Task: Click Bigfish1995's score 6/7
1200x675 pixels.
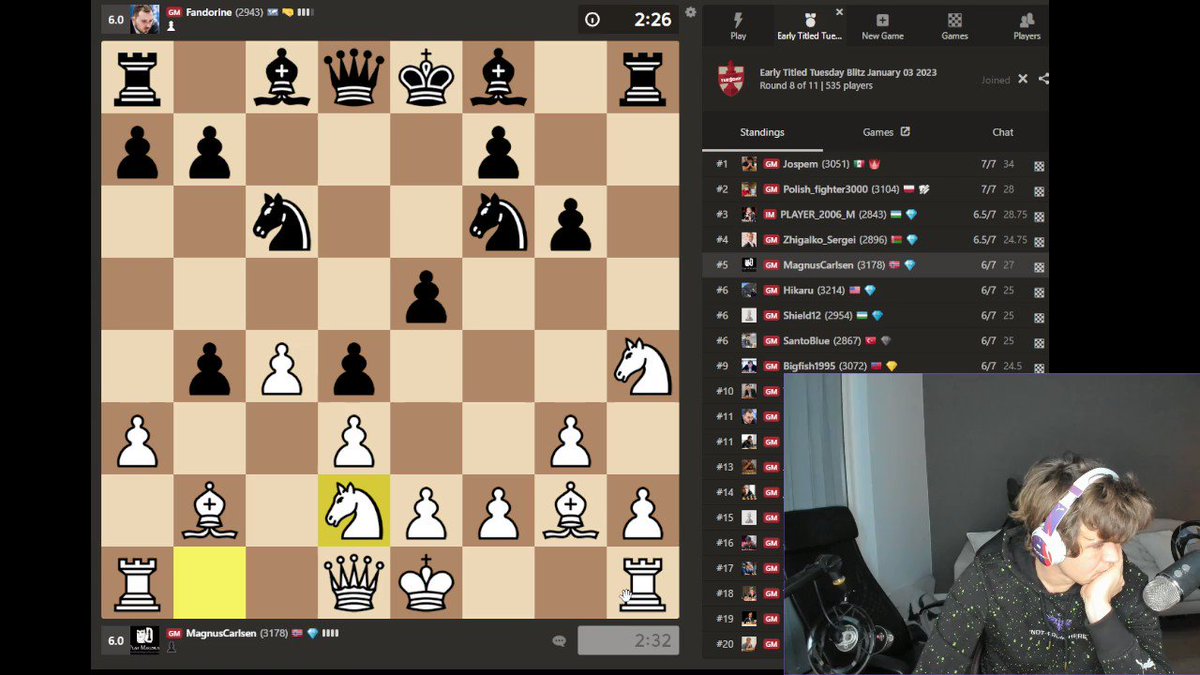Action: click(x=988, y=366)
